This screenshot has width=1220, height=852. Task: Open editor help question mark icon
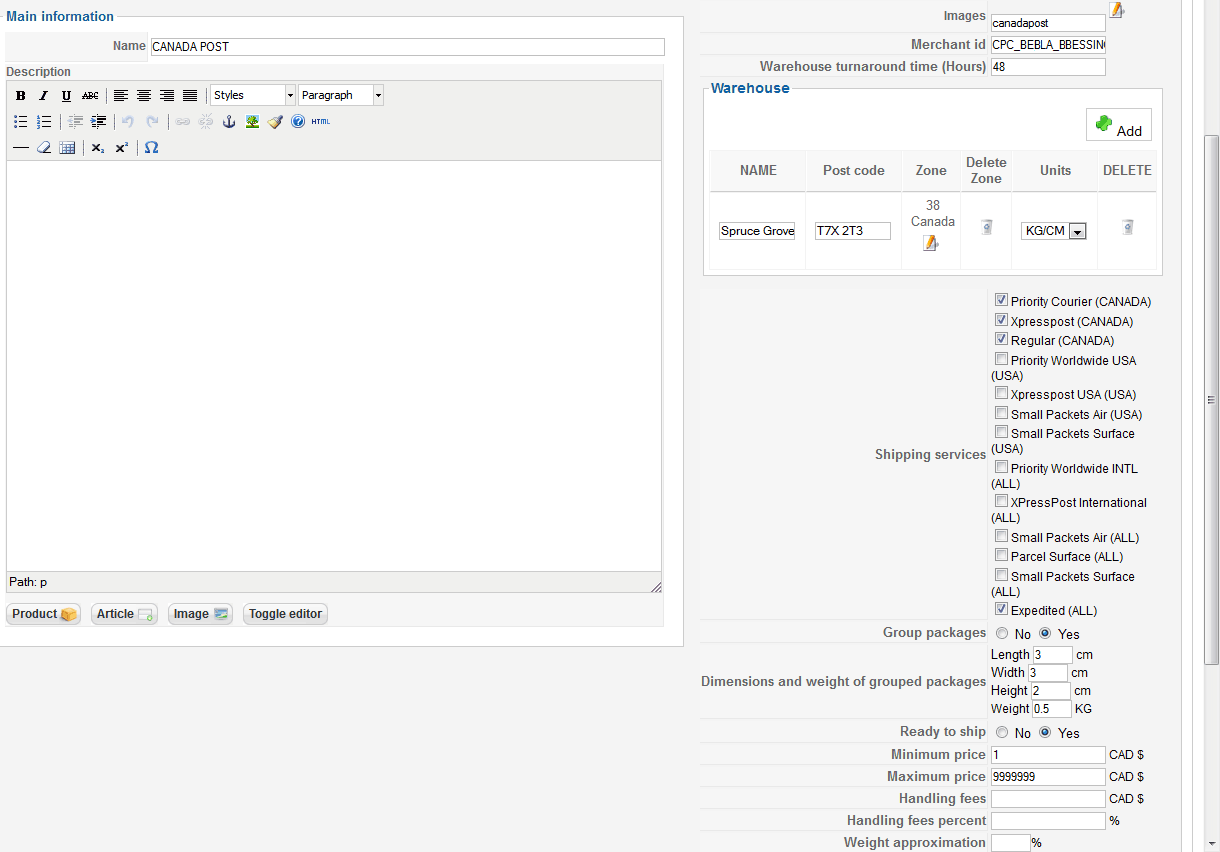click(298, 121)
